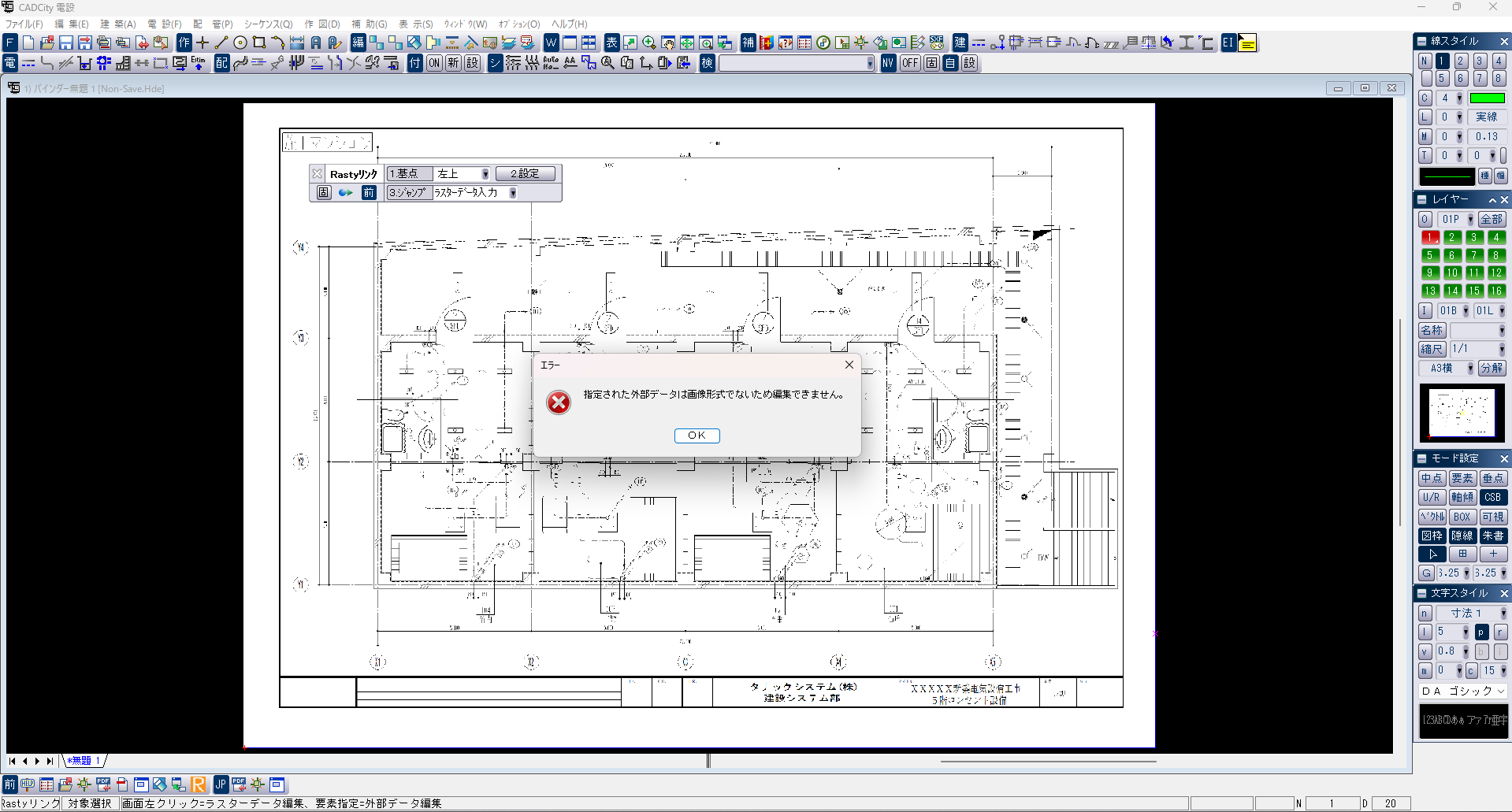Click the floppy disk save icon
Viewport: 1512px width, 812px height.
coord(66,43)
